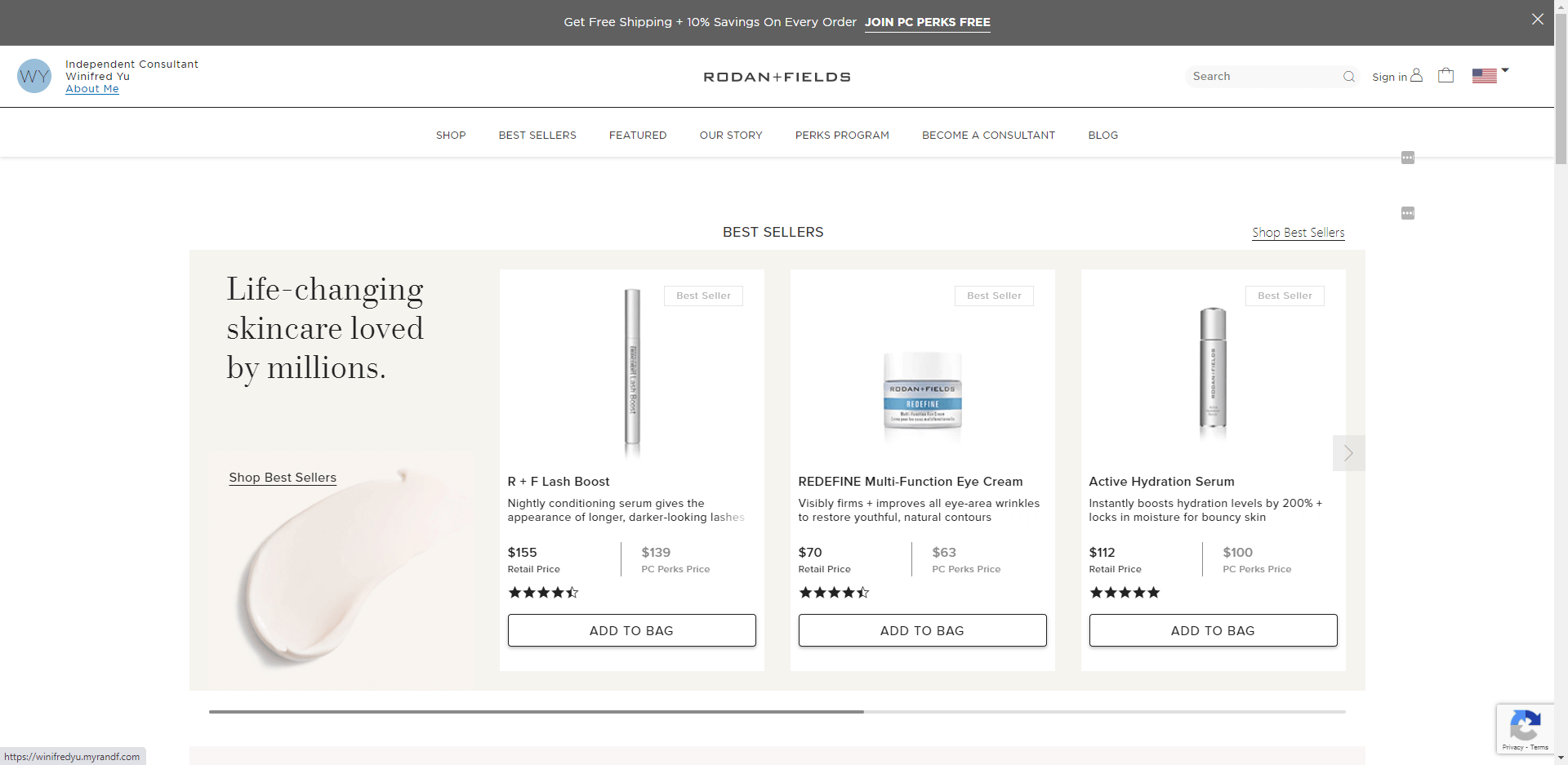Click into the Search field

tap(1262, 77)
